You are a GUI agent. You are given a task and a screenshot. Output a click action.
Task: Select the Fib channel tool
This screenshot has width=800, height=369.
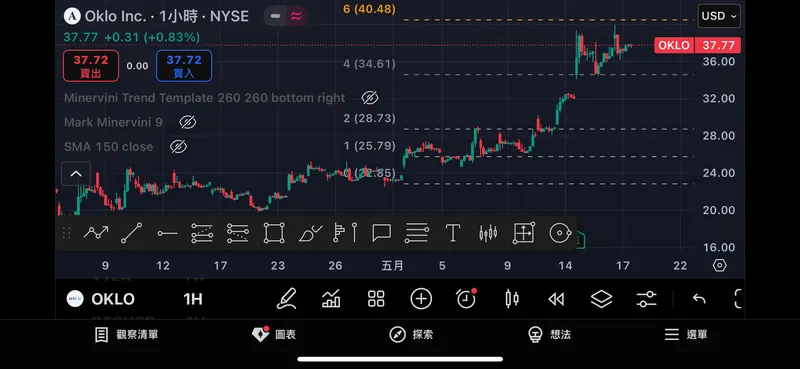pos(202,233)
